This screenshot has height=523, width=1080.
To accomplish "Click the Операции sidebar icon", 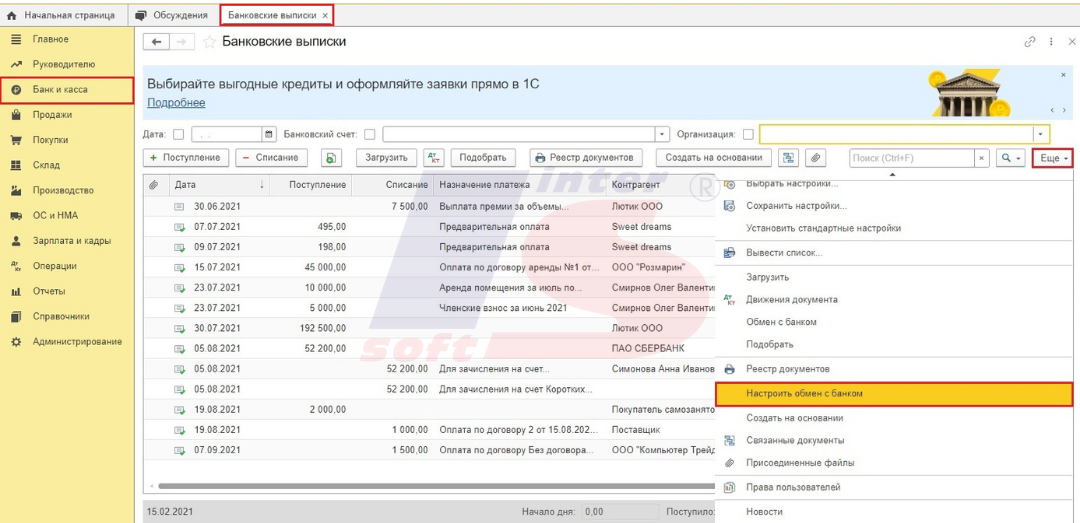I will pos(17,266).
